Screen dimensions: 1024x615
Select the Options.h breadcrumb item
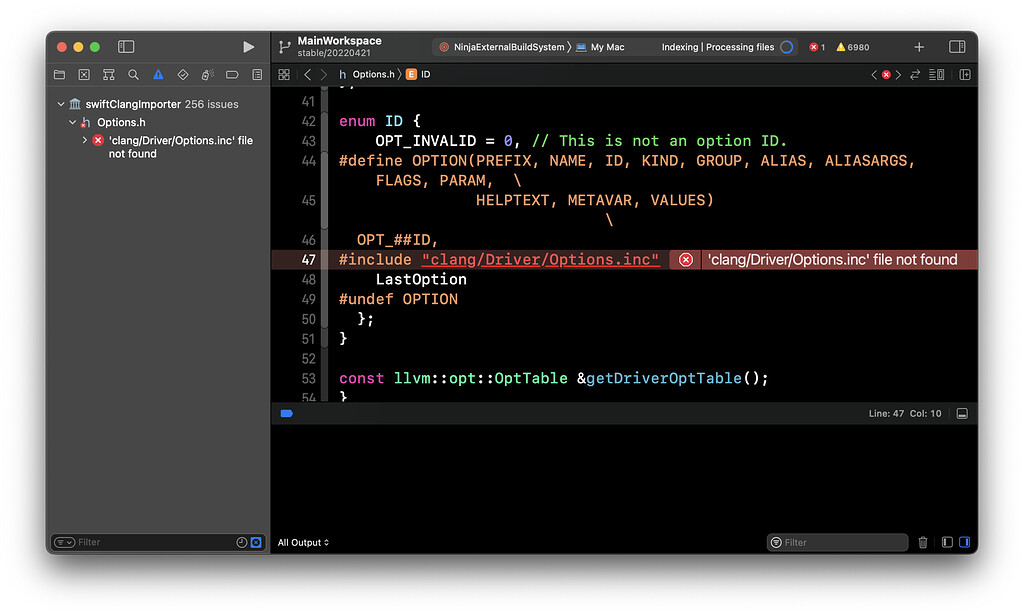[374, 75]
